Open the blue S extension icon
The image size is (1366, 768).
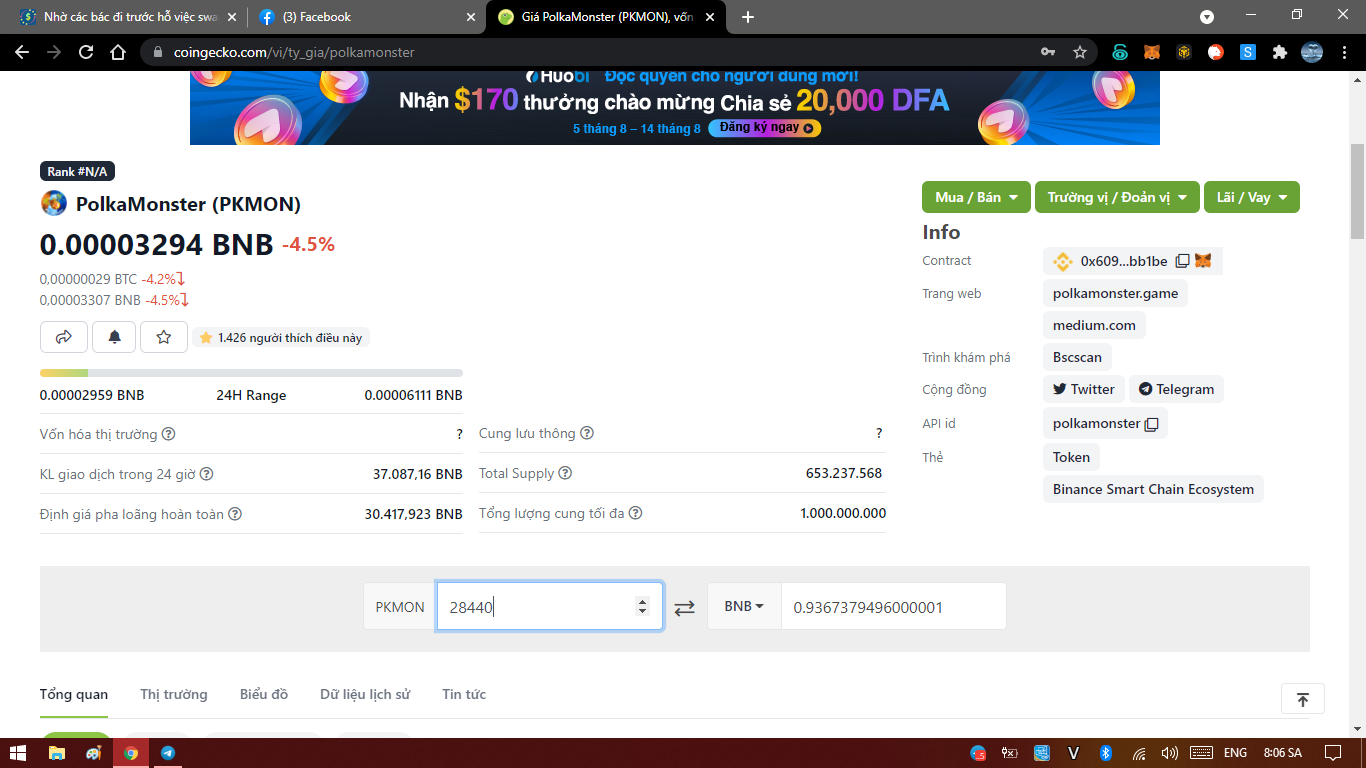click(x=1248, y=52)
